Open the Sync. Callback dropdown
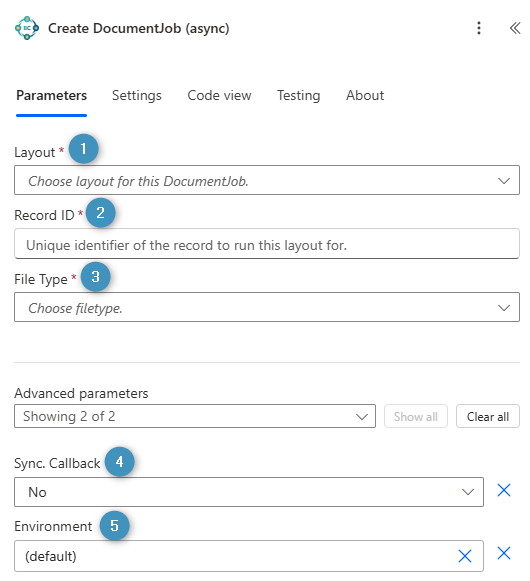 (249, 492)
